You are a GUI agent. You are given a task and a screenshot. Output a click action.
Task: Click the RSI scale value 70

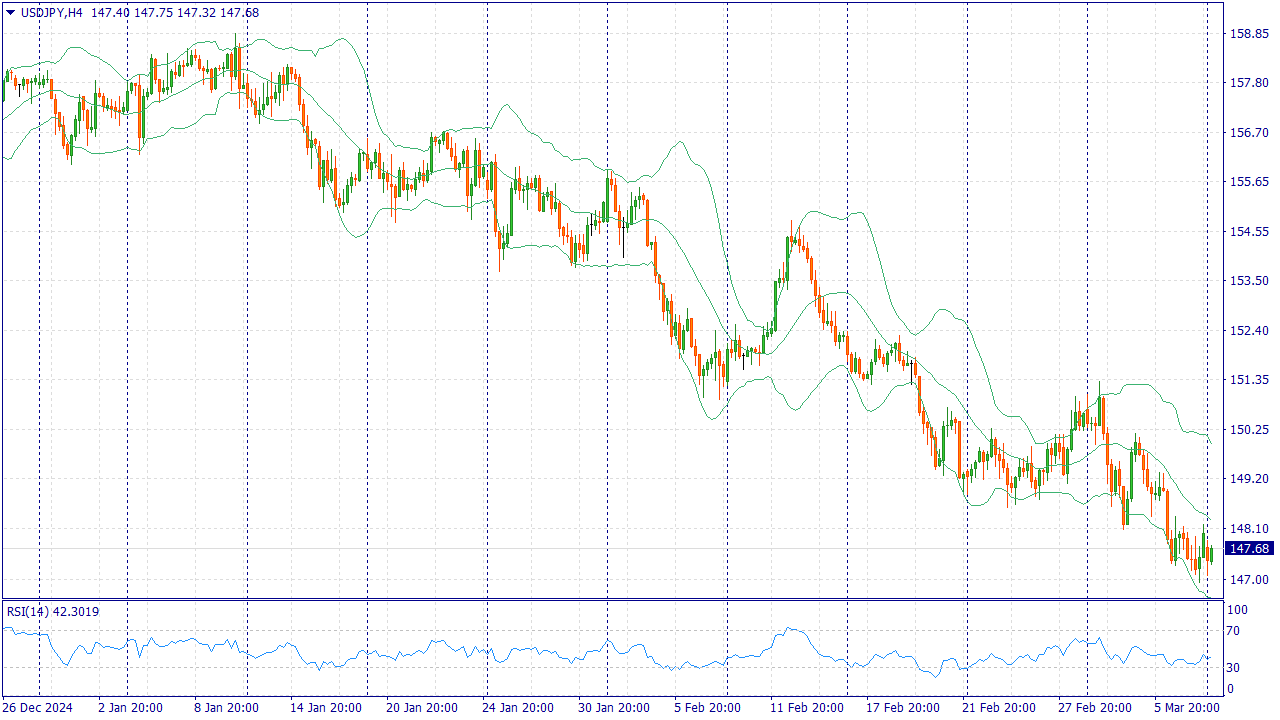pyautogui.click(x=1234, y=631)
